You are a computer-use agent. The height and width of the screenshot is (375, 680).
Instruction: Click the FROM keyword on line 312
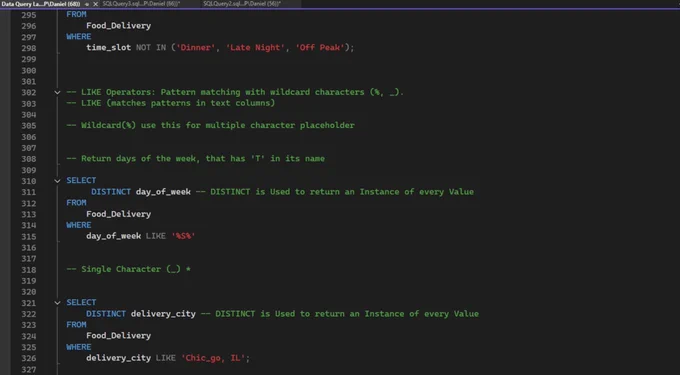coord(76,203)
